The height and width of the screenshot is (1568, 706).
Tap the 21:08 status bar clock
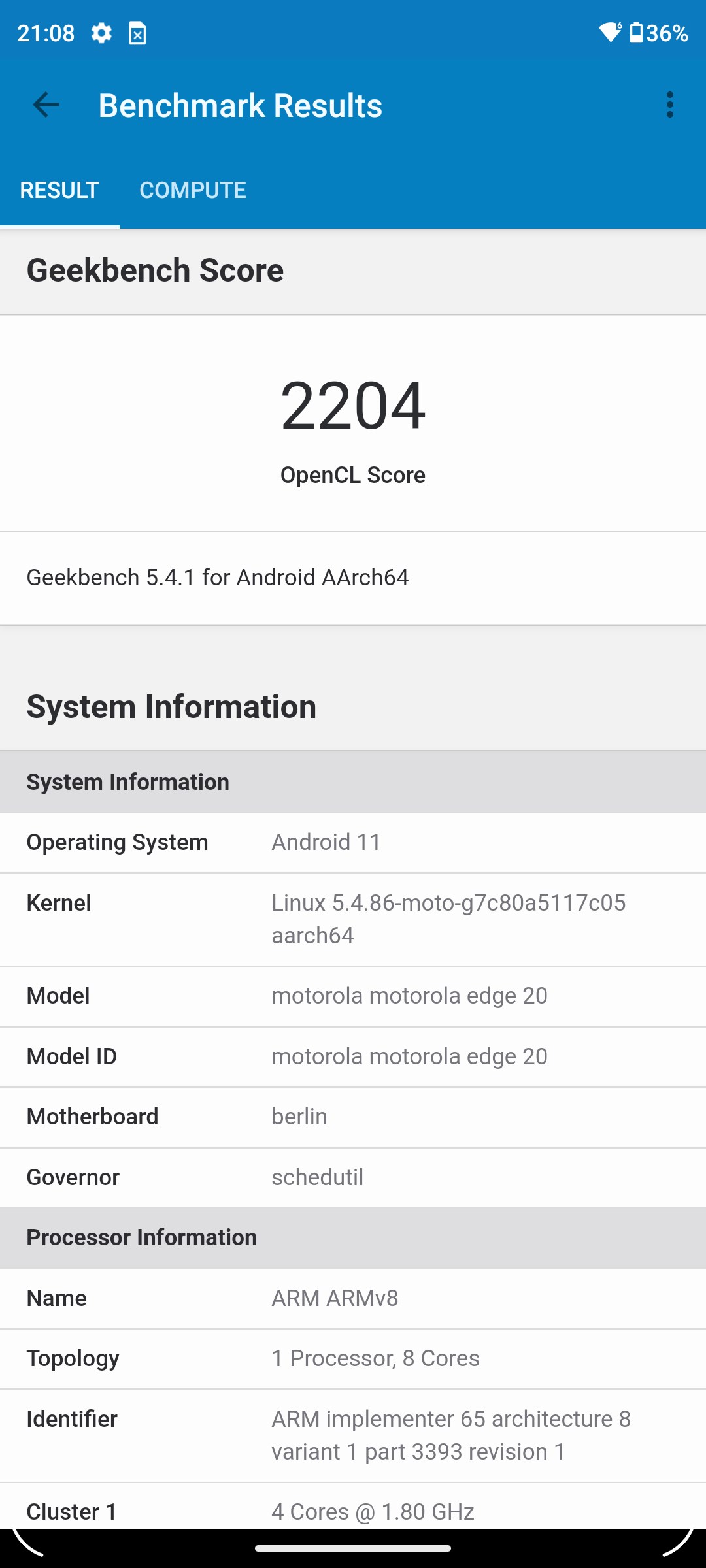pos(46,33)
